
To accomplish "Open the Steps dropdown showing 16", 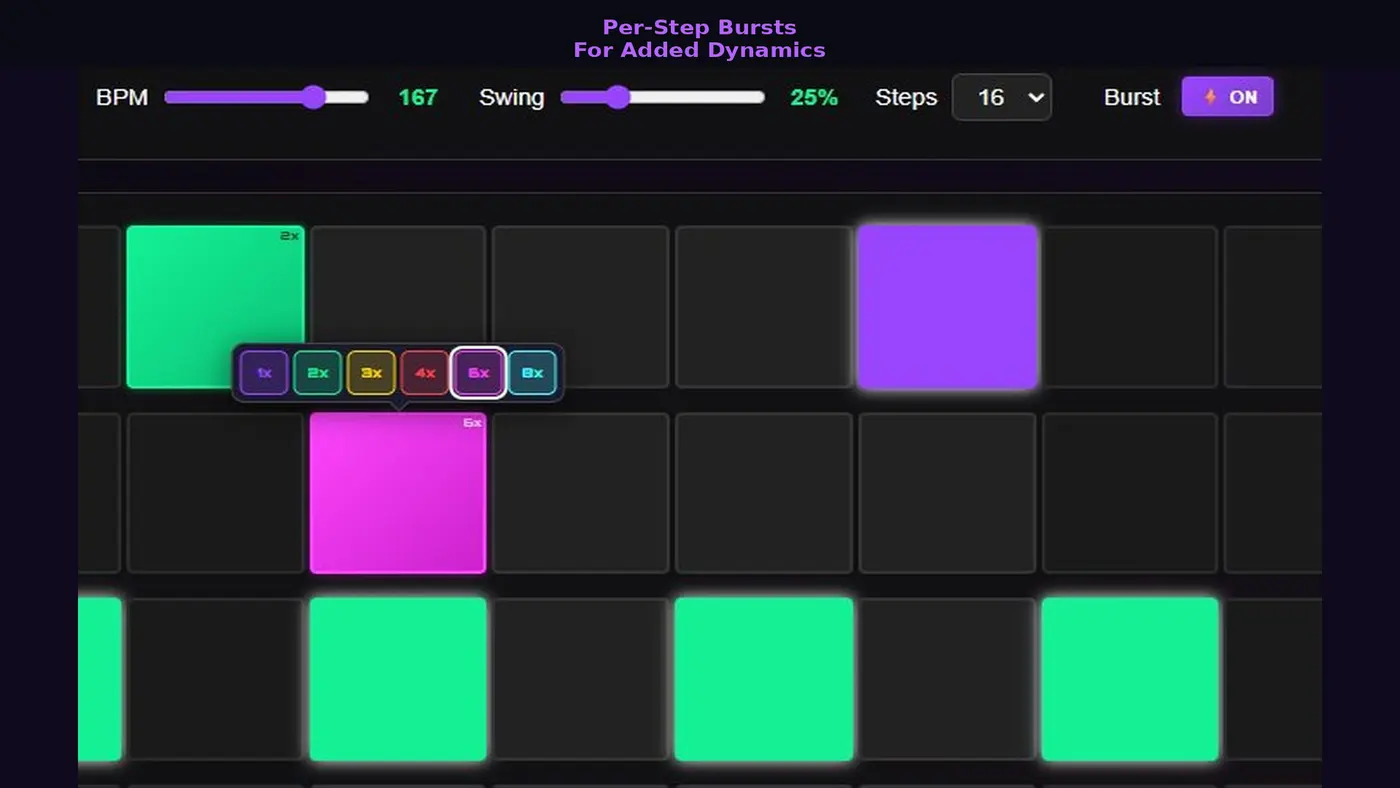I will [x=1001, y=97].
